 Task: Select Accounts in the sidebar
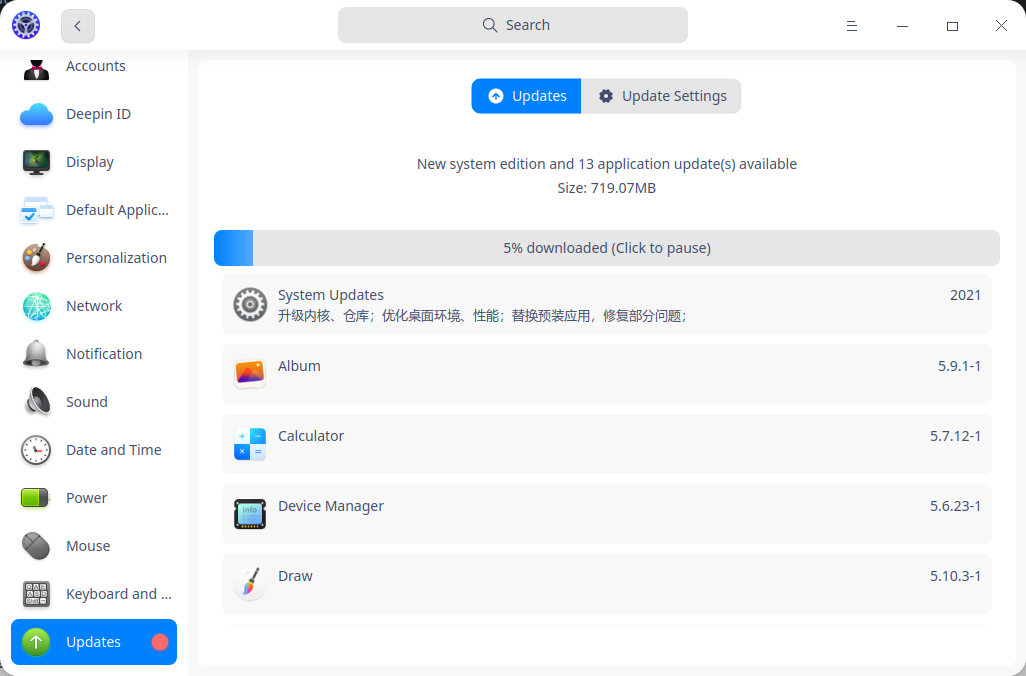coord(94,67)
